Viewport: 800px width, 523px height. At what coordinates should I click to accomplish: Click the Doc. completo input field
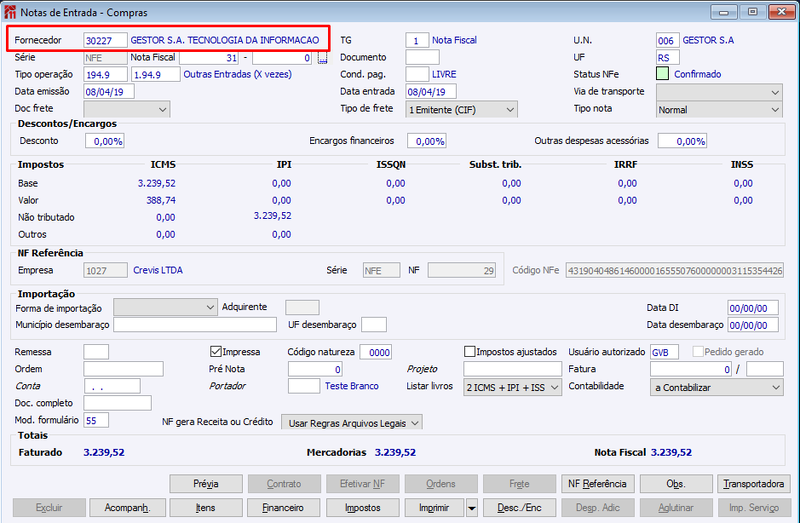tap(117, 403)
